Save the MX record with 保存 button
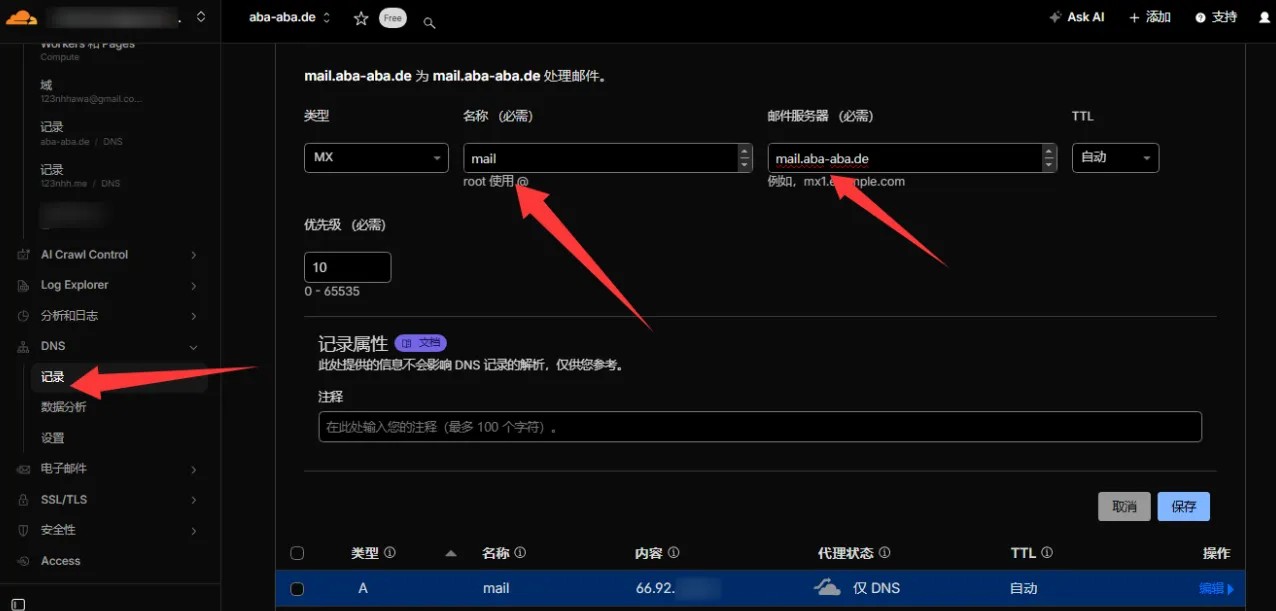 click(x=1183, y=506)
